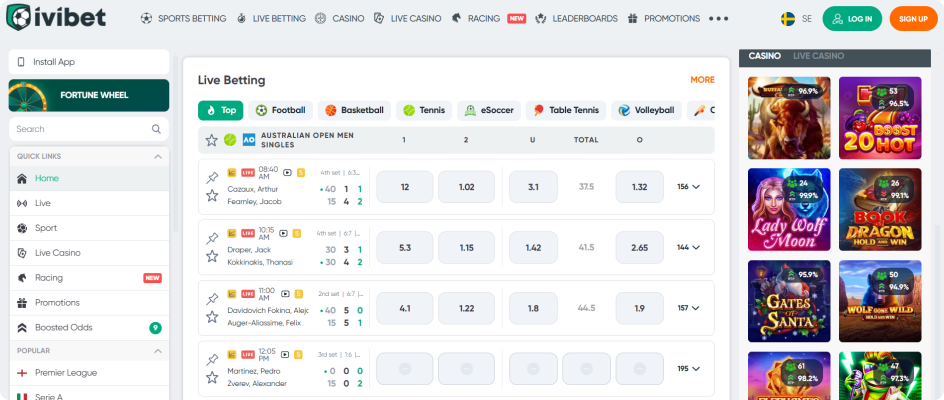Pin the Cazaux vs Fearnley match
The image size is (944, 400).
pos(212,178)
